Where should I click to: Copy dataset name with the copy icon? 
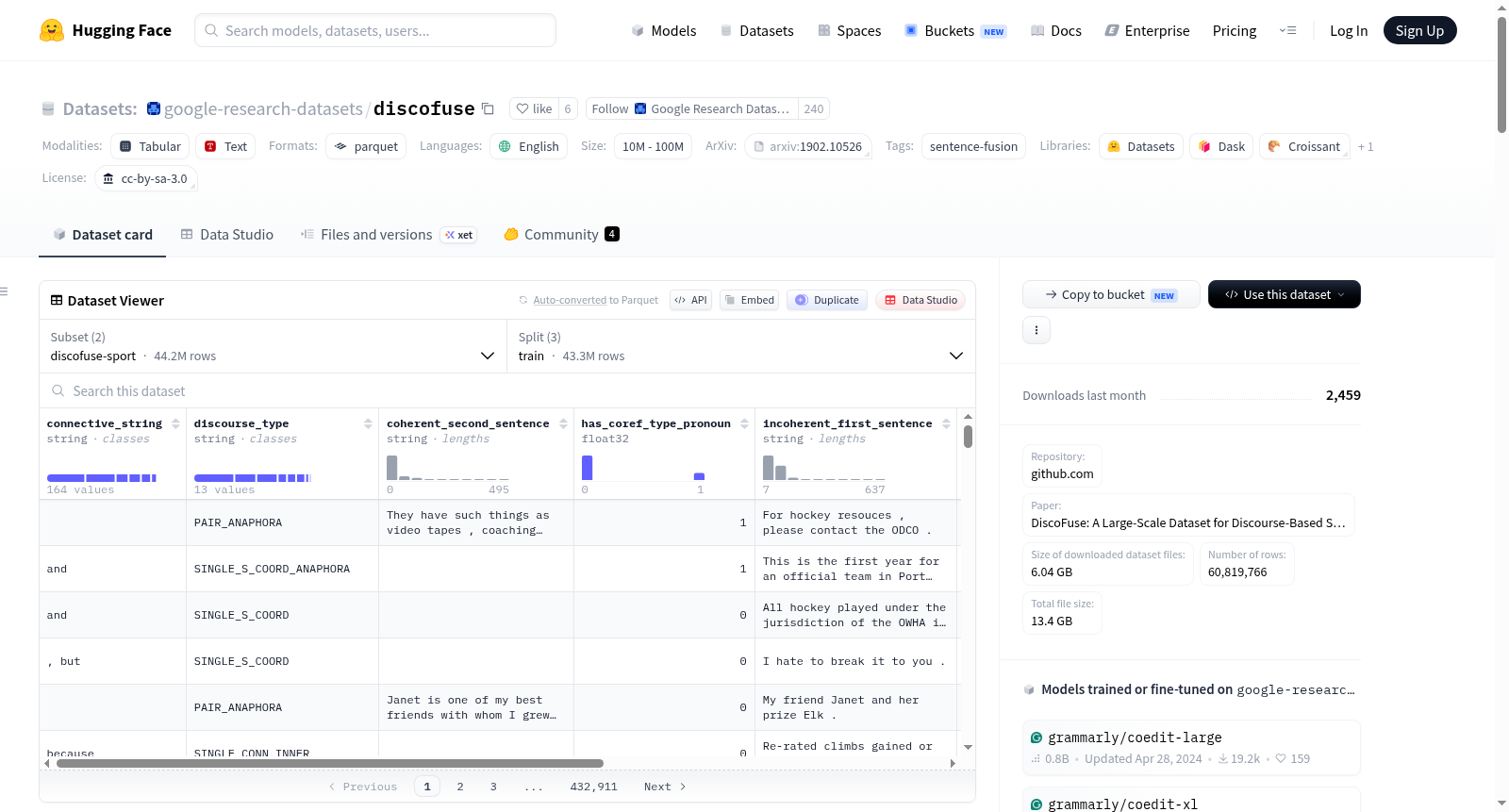coord(488,108)
